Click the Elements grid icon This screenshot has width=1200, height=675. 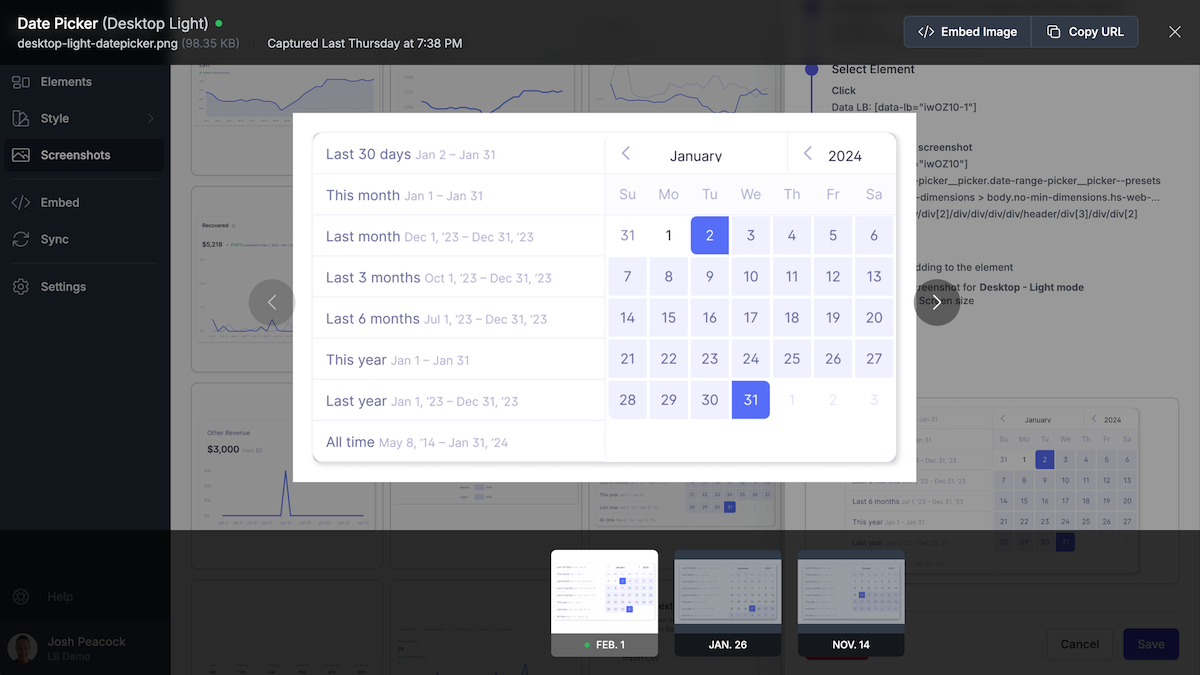(x=21, y=82)
